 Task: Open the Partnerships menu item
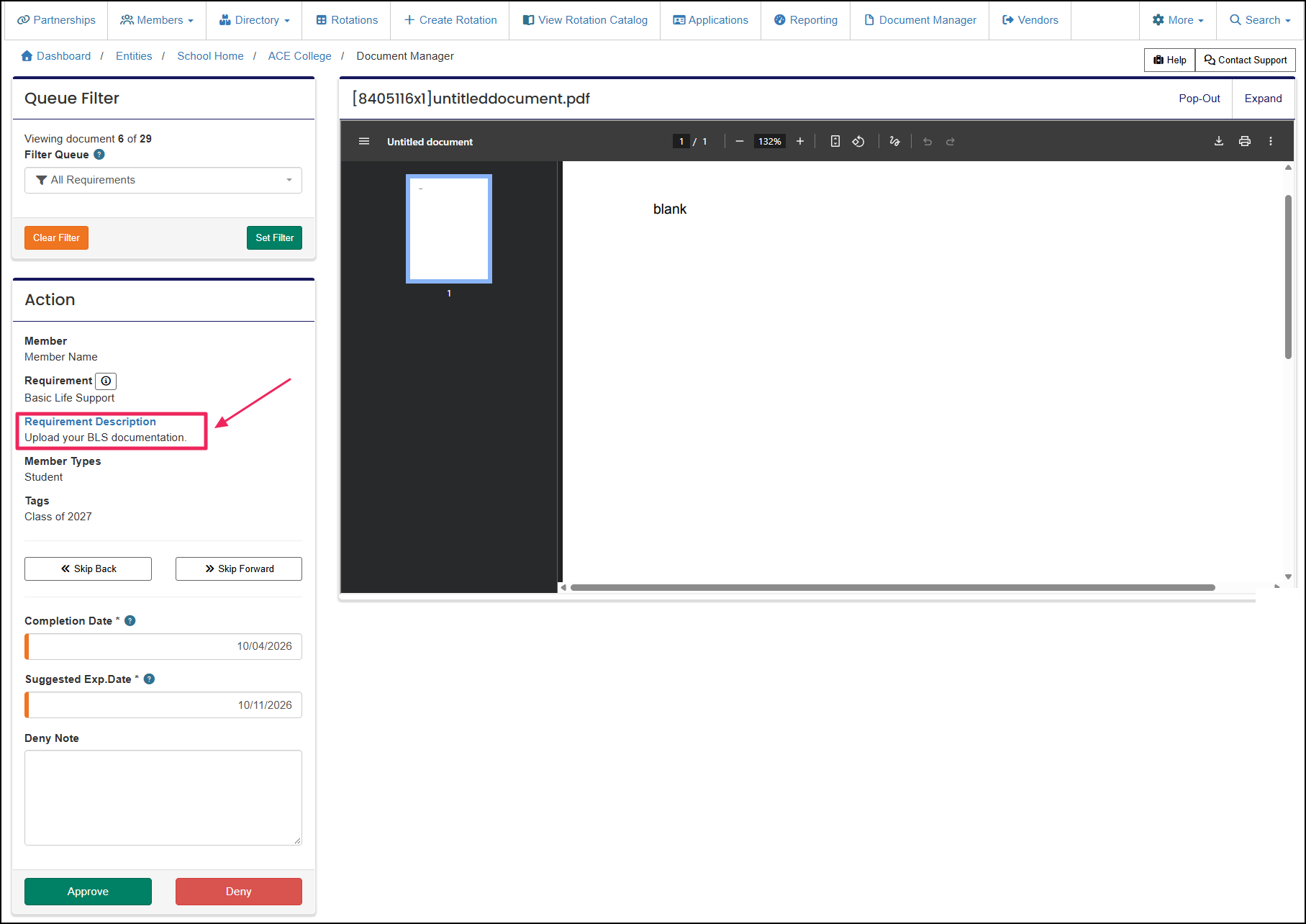[x=56, y=20]
